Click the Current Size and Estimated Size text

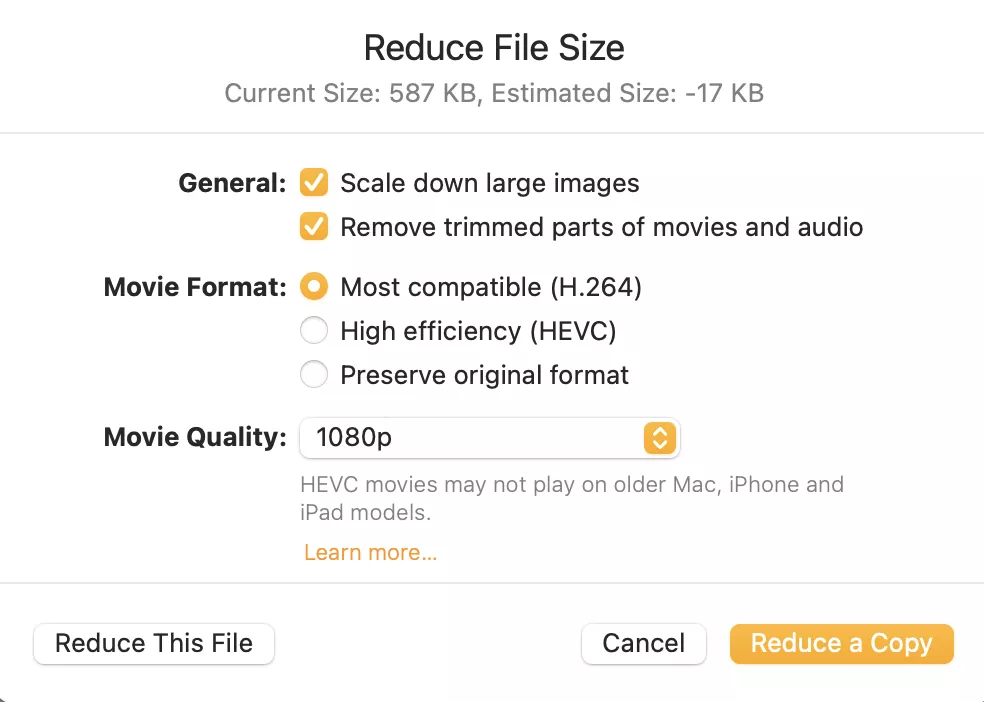click(x=494, y=94)
